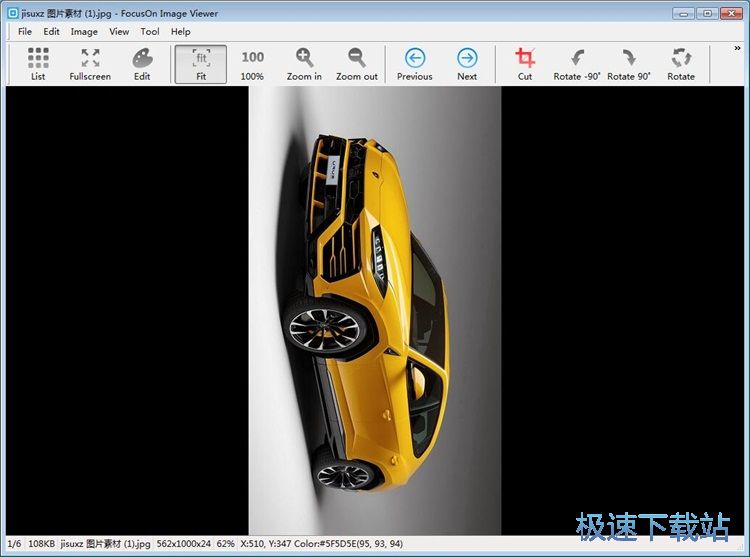Open the File menu
The height and width of the screenshot is (557, 750).
pyautogui.click(x=25, y=32)
